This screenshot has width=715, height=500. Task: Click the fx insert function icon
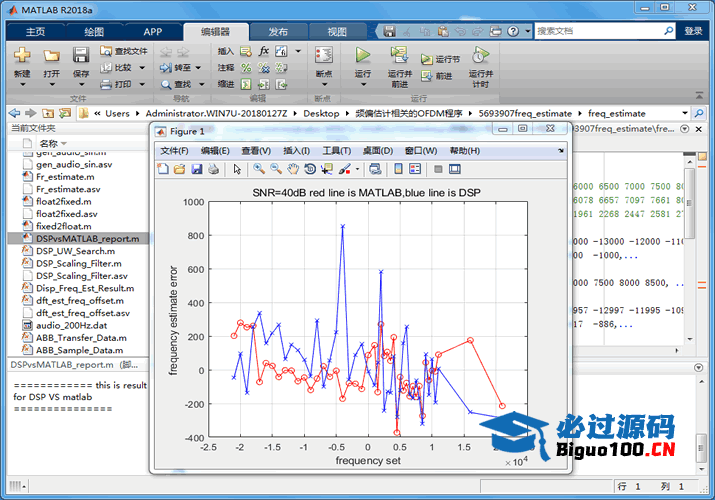click(x=264, y=51)
